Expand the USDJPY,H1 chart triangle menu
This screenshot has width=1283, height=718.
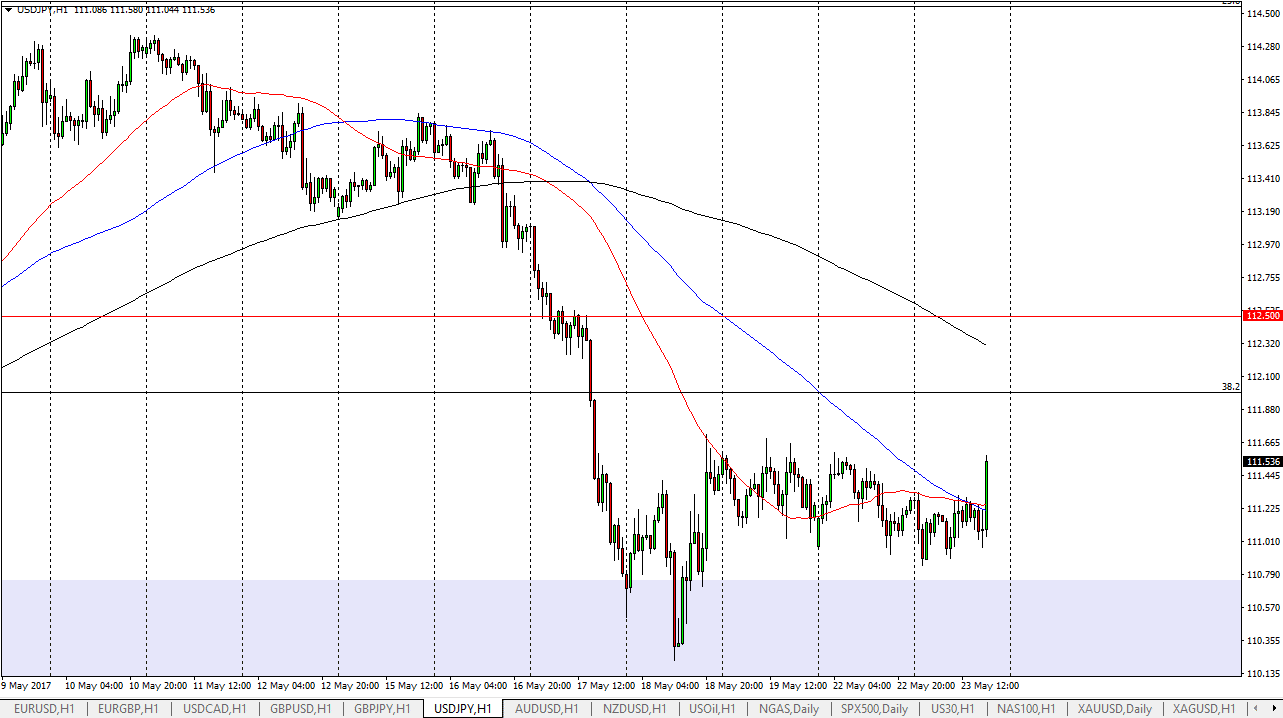point(9,9)
